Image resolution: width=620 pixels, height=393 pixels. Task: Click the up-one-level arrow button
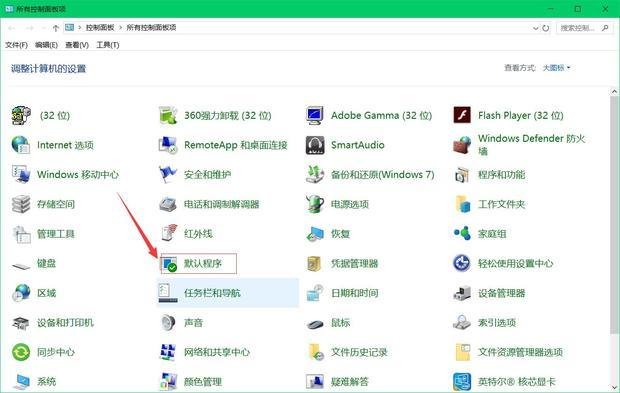tap(56, 28)
